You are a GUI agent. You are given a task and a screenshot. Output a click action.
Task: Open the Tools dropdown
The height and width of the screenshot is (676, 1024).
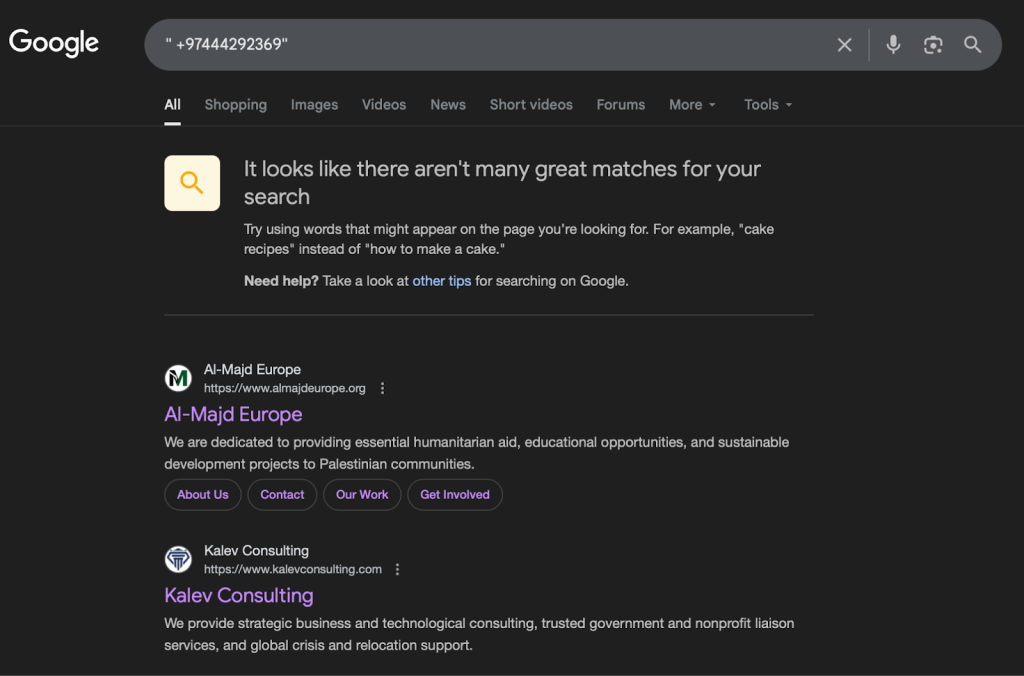(767, 104)
